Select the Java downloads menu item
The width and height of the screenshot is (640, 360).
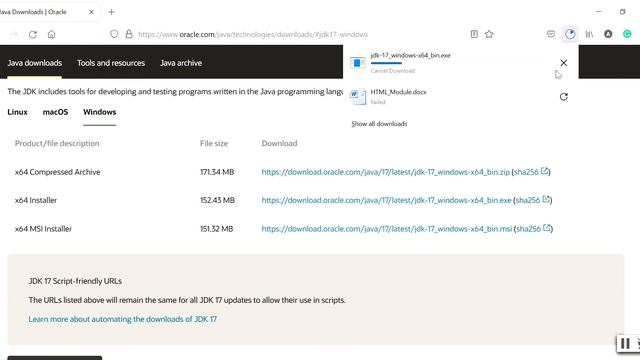(x=35, y=63)
